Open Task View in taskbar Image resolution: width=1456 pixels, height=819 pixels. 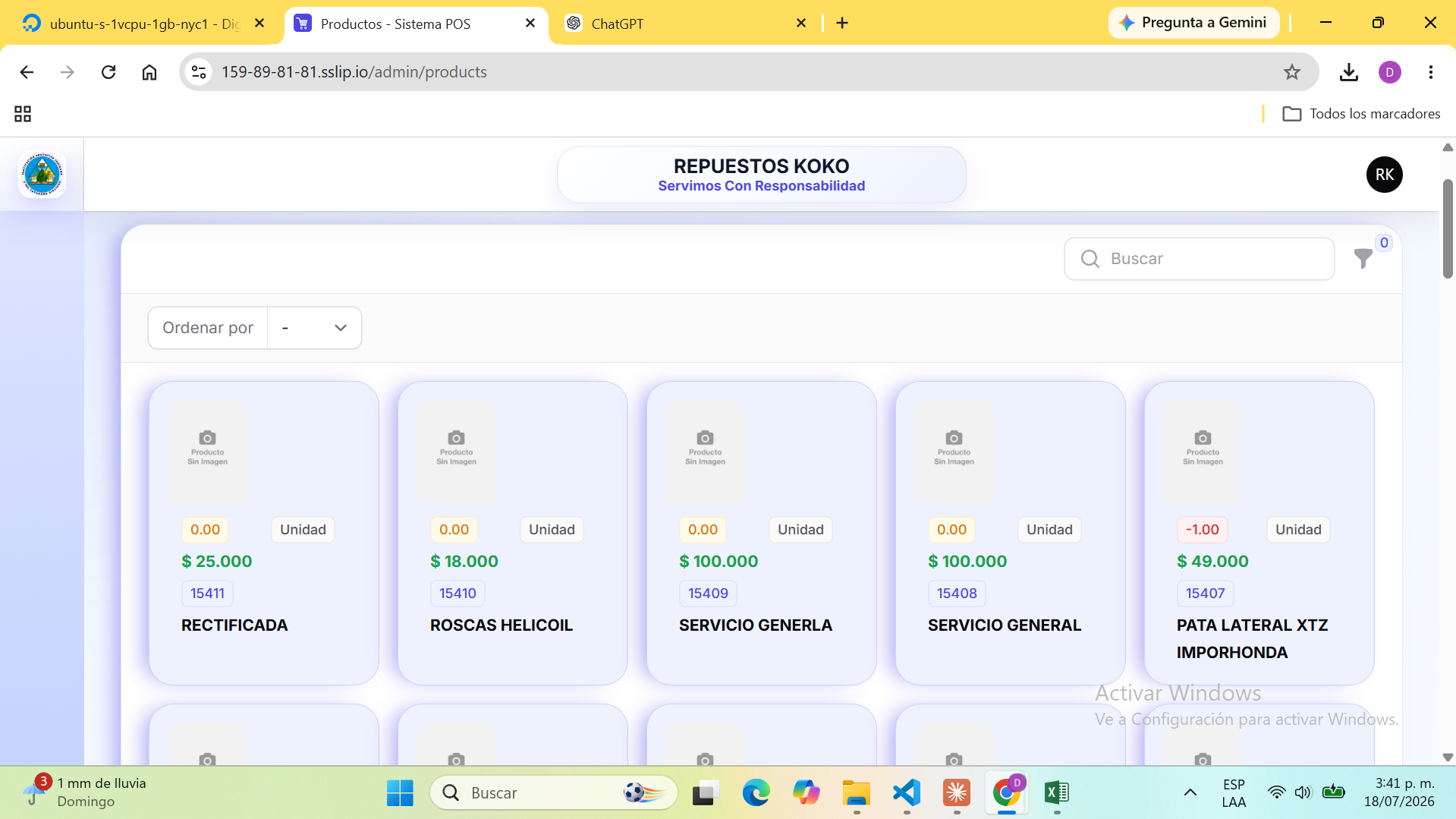706,793
